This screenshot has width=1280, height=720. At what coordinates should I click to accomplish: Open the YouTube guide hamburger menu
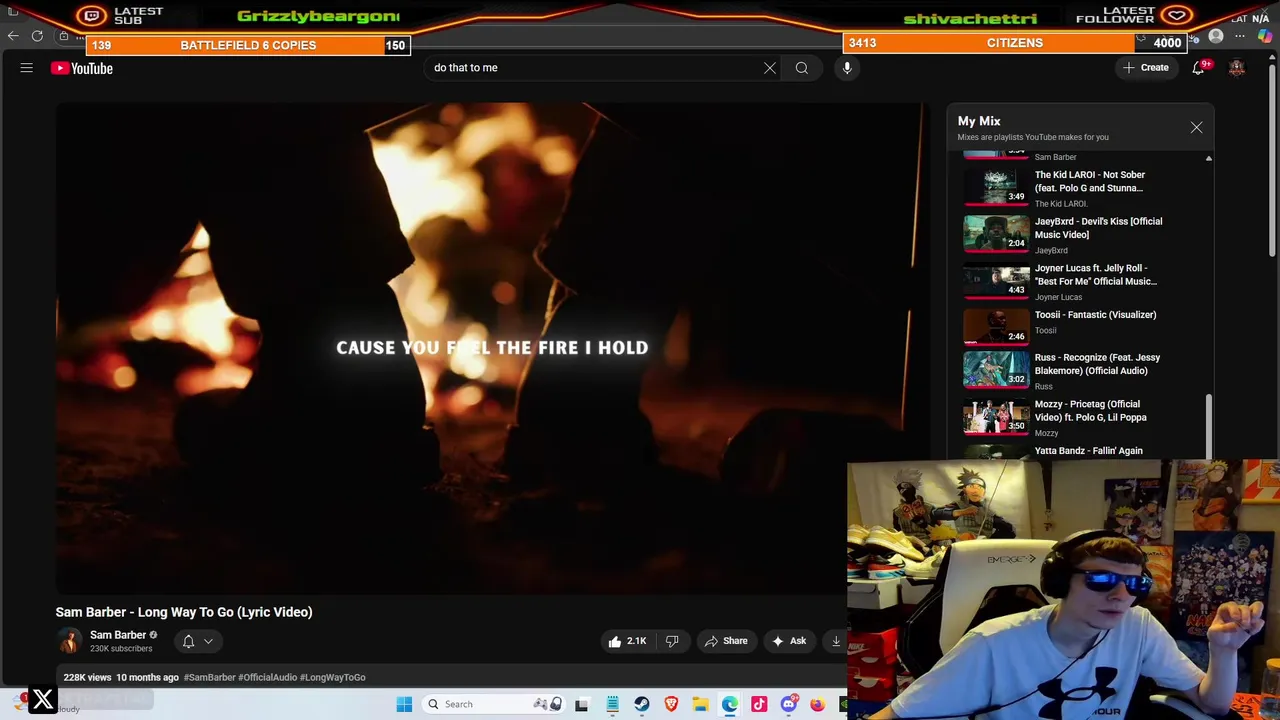(x=27, y=68)
